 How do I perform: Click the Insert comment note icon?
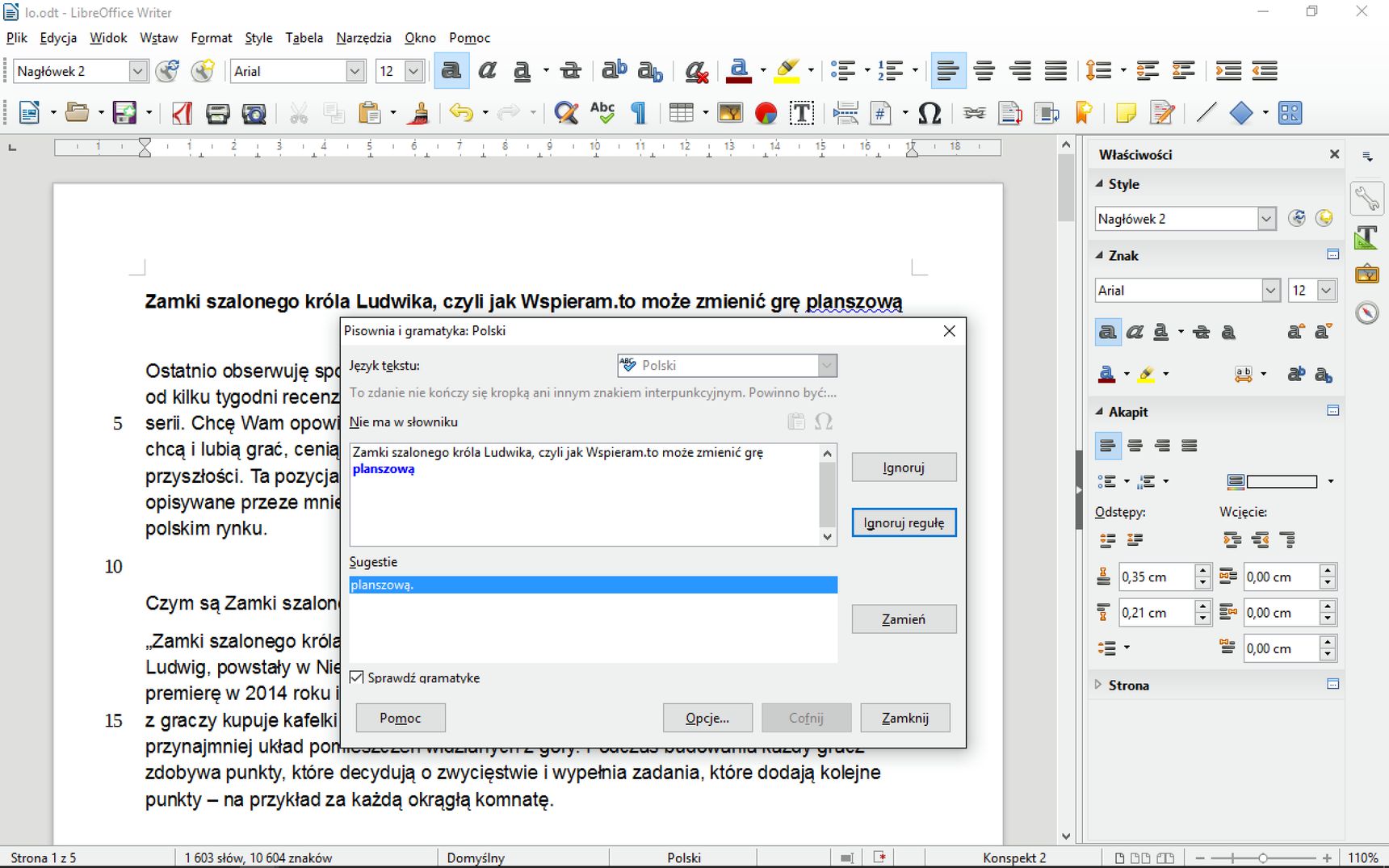(1126, 113)
